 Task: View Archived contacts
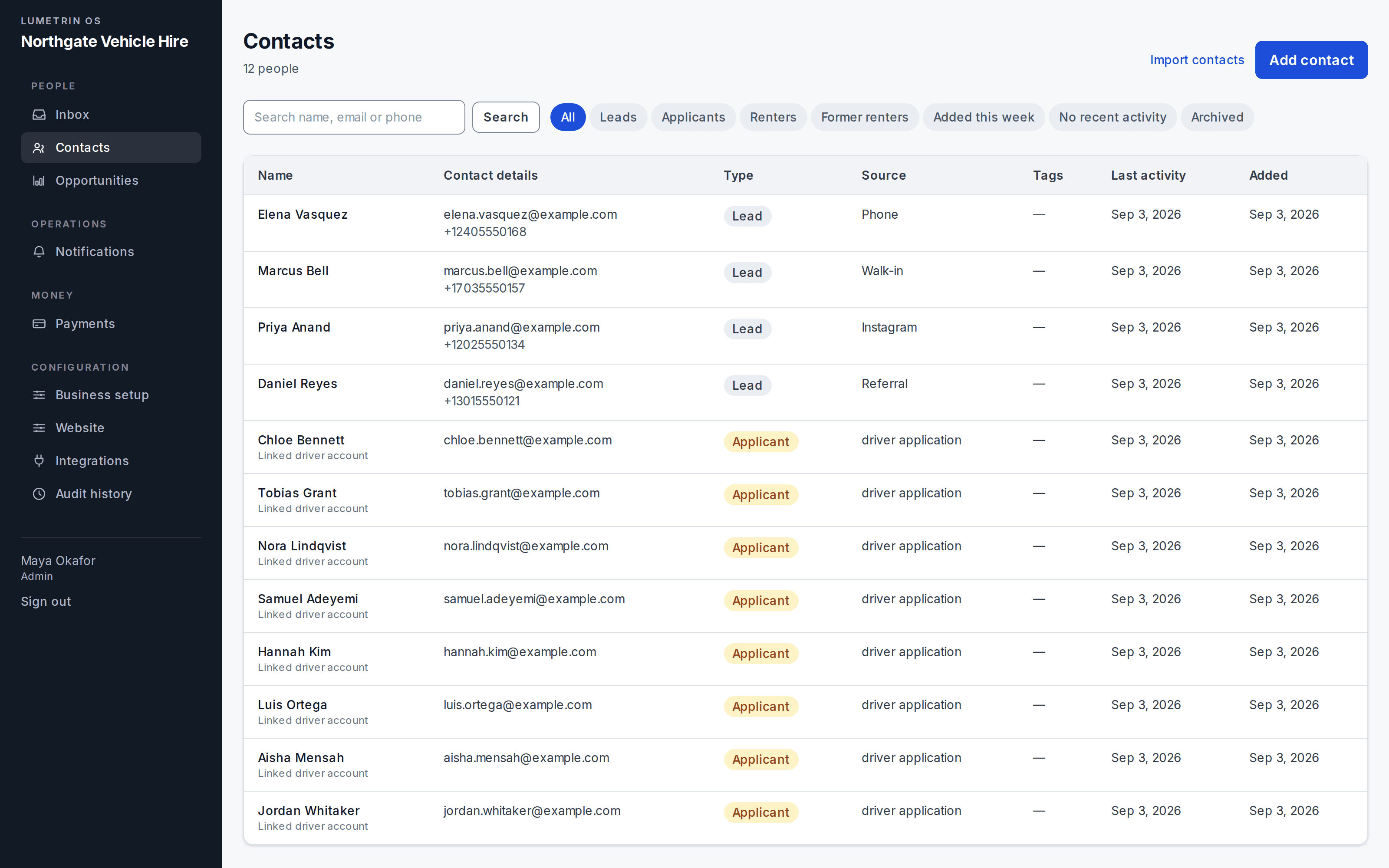click(x=1217, y=117)
